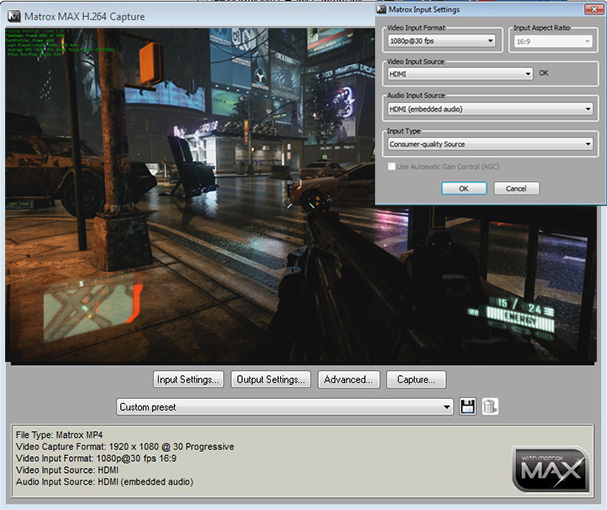Click the Video Input Source: HDMI summary line

(x=67, y=470)
